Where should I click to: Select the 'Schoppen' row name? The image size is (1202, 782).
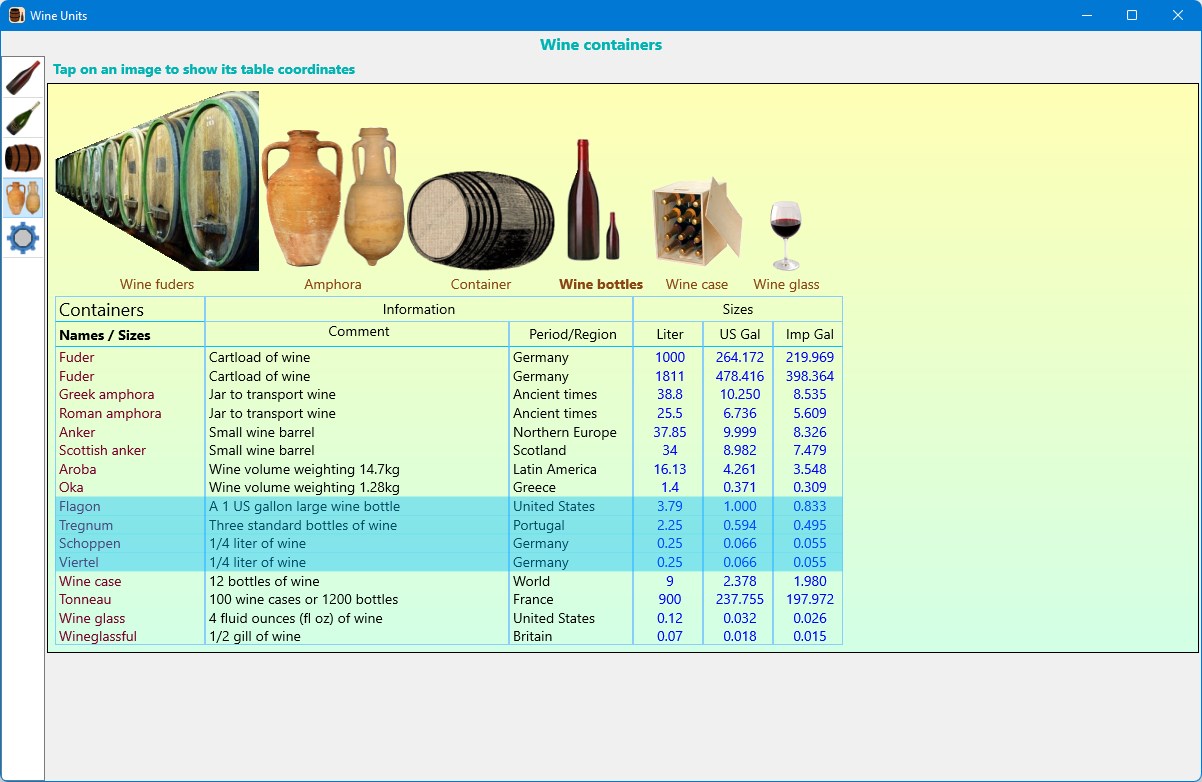pos(90,543)
